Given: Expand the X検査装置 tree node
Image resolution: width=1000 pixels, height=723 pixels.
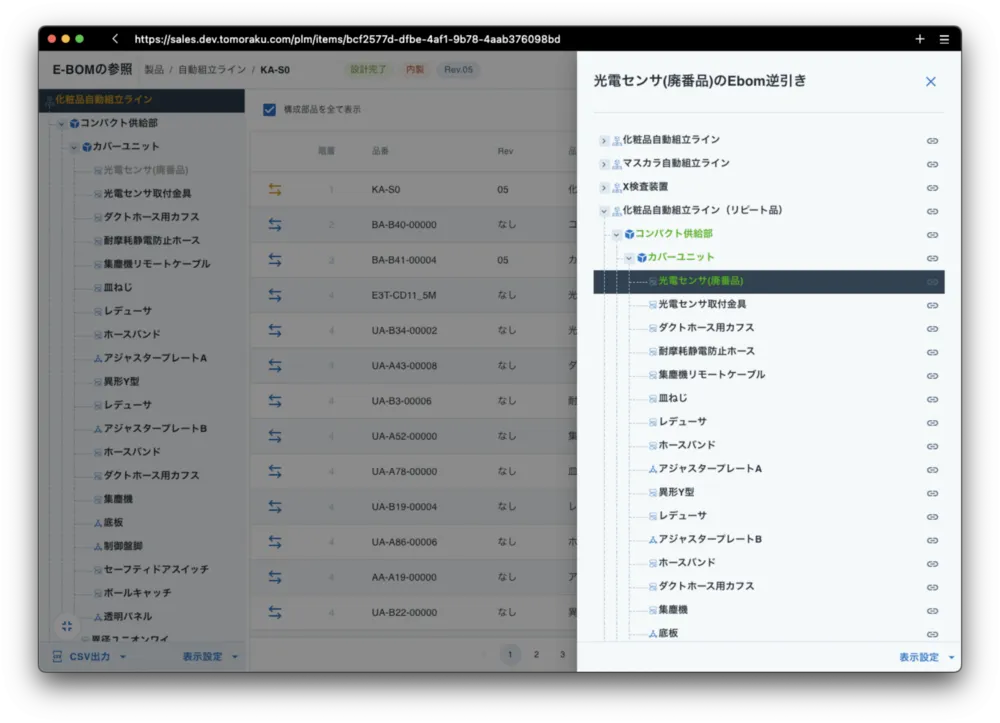Looking at the screenshot, I should pos(603,187).
